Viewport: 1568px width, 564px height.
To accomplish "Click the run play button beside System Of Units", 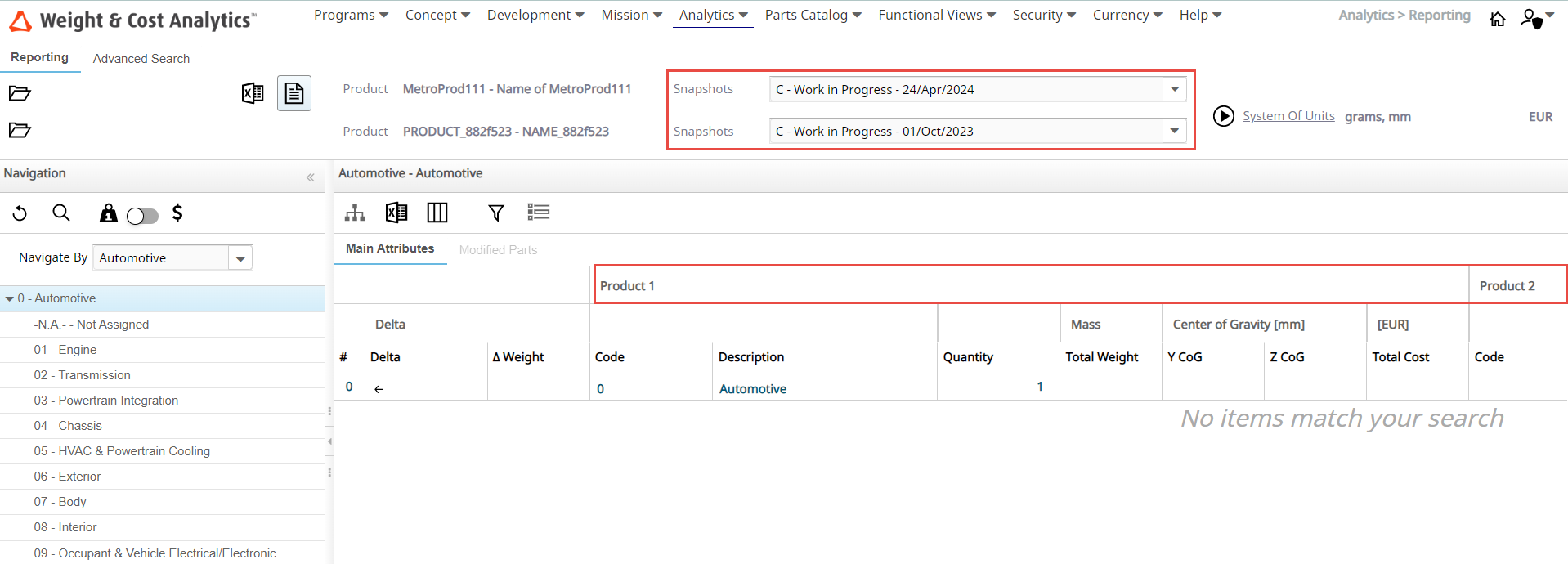I will 1223,116.
